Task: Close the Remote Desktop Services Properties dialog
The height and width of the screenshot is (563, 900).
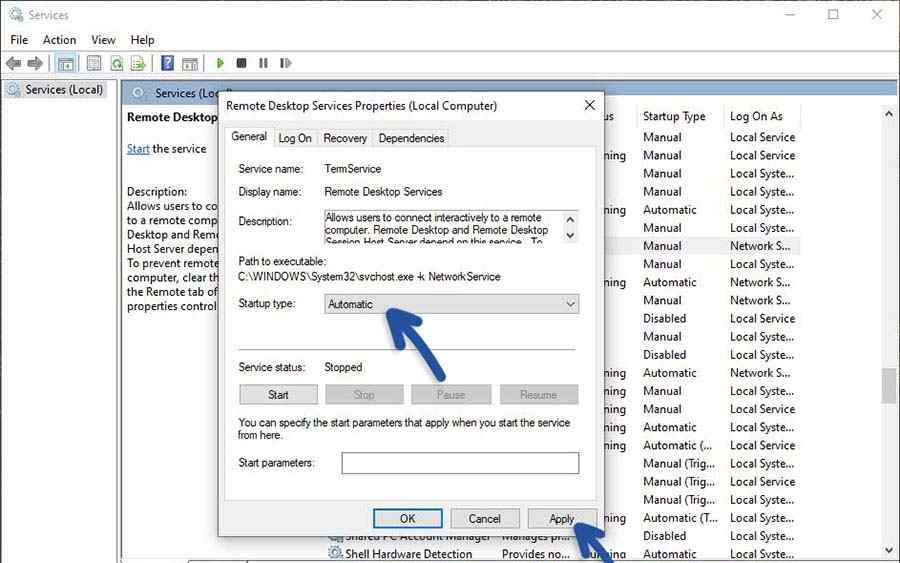Action: (589, 105)
